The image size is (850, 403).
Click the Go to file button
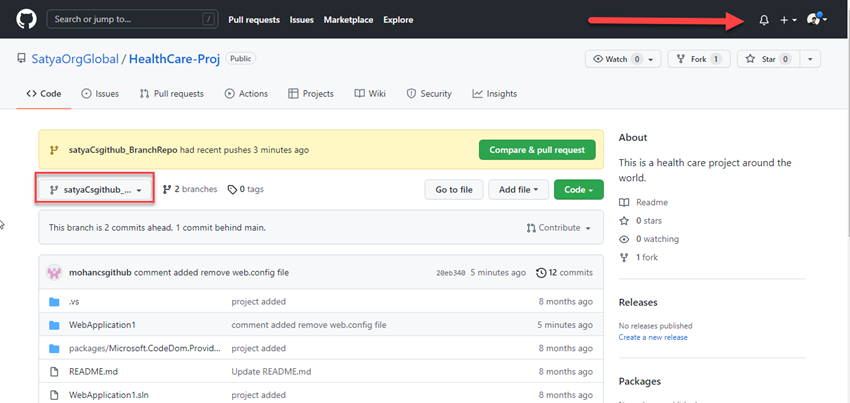pos(454,190)
